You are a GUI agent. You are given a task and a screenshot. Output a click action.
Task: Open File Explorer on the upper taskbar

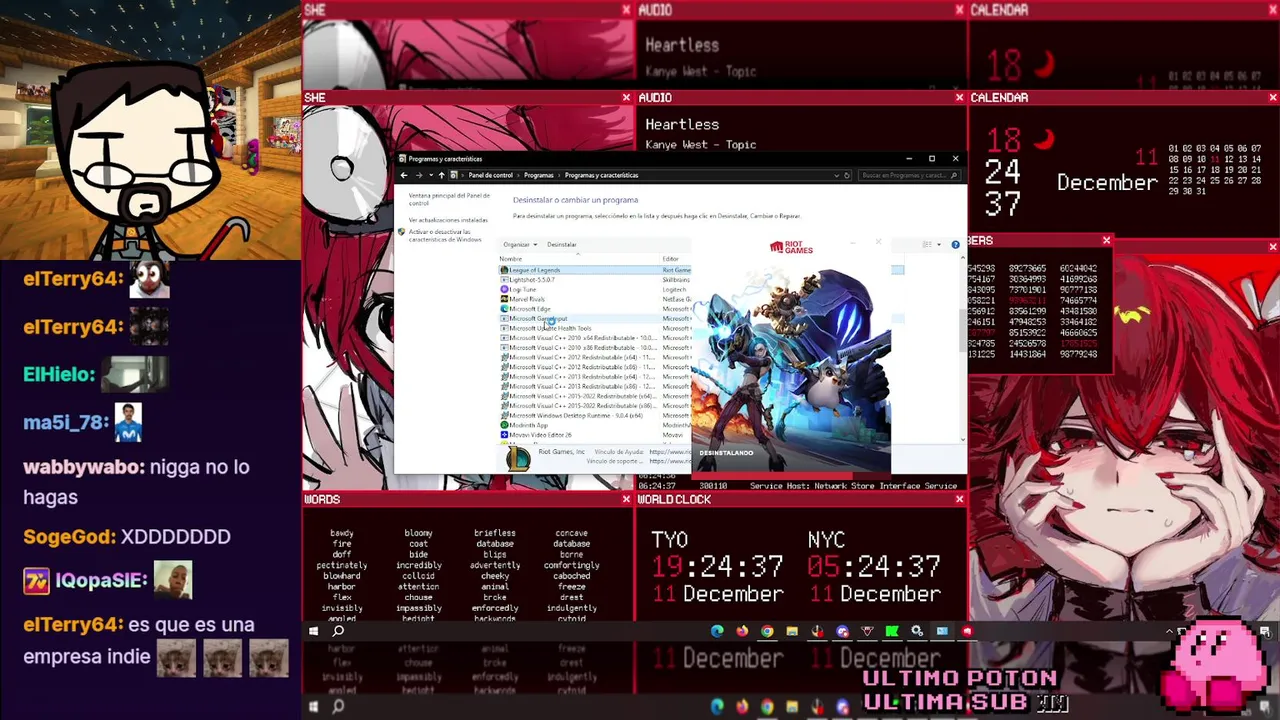point(792,631)
